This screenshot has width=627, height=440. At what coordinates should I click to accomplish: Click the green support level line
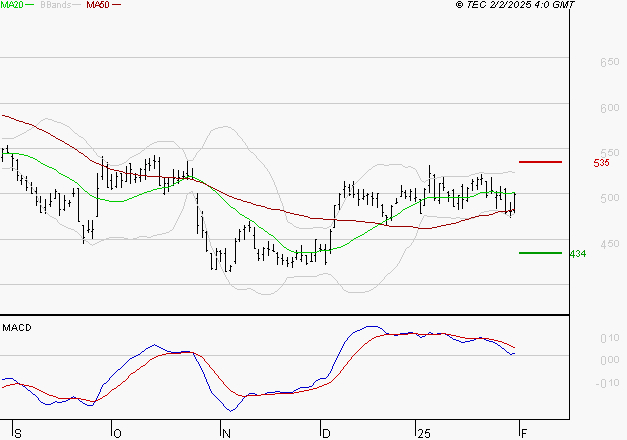coord(540,253)
